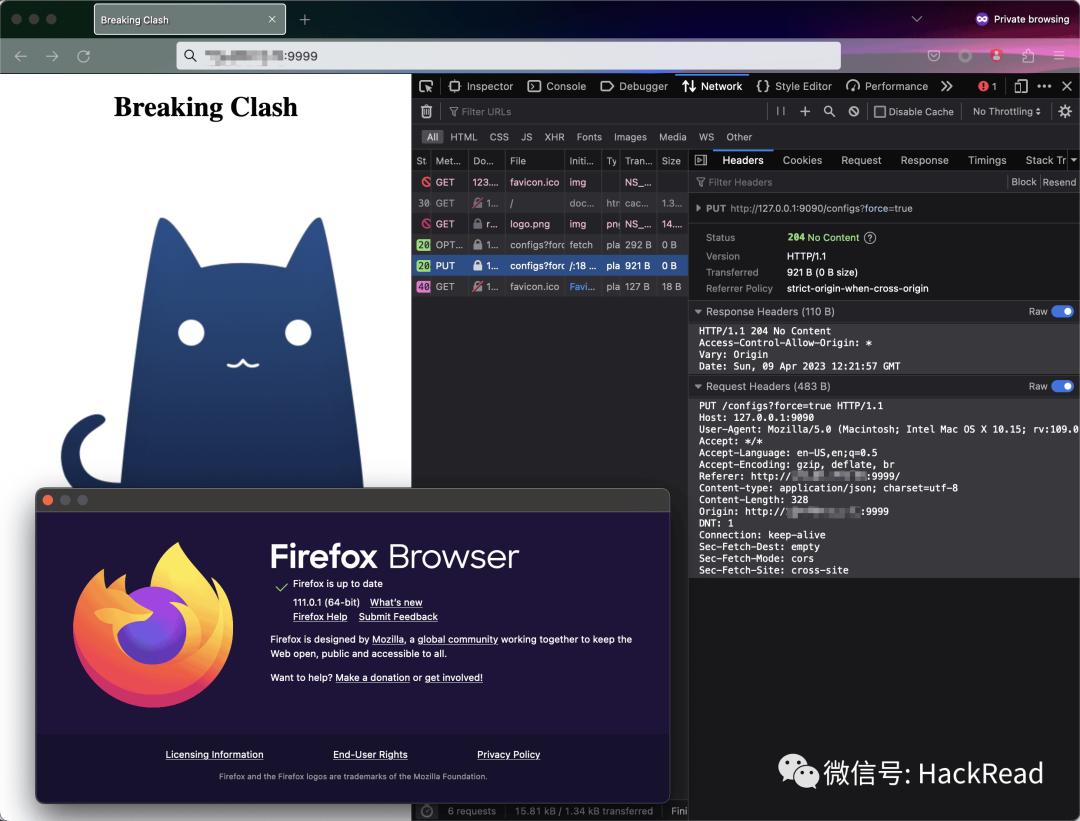Open the What's new link
This screenshot has width=1080, height=821.
point(396,603)
